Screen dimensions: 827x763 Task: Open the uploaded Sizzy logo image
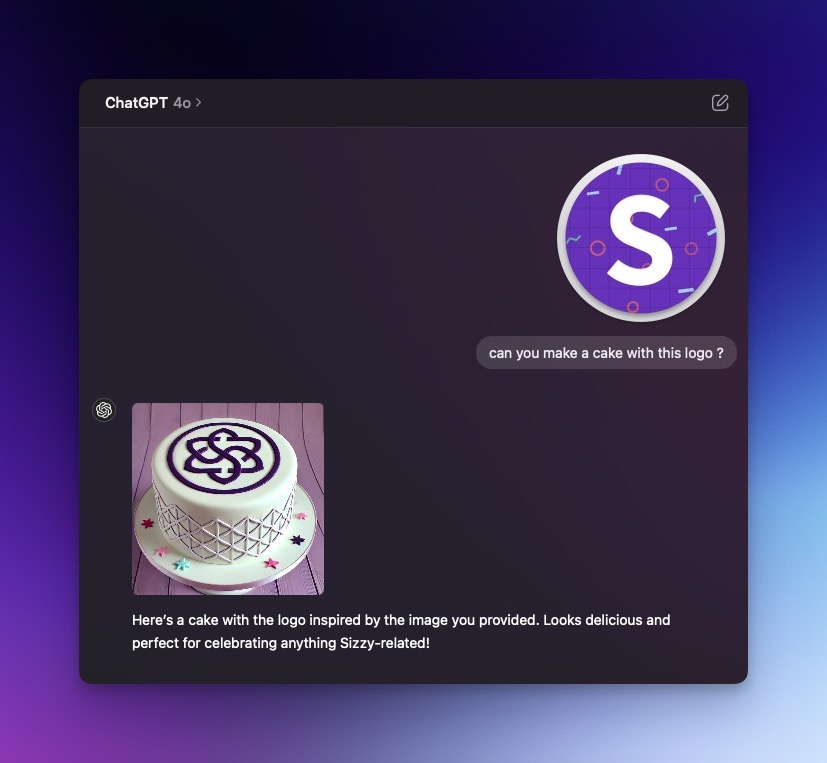(641, 238)
